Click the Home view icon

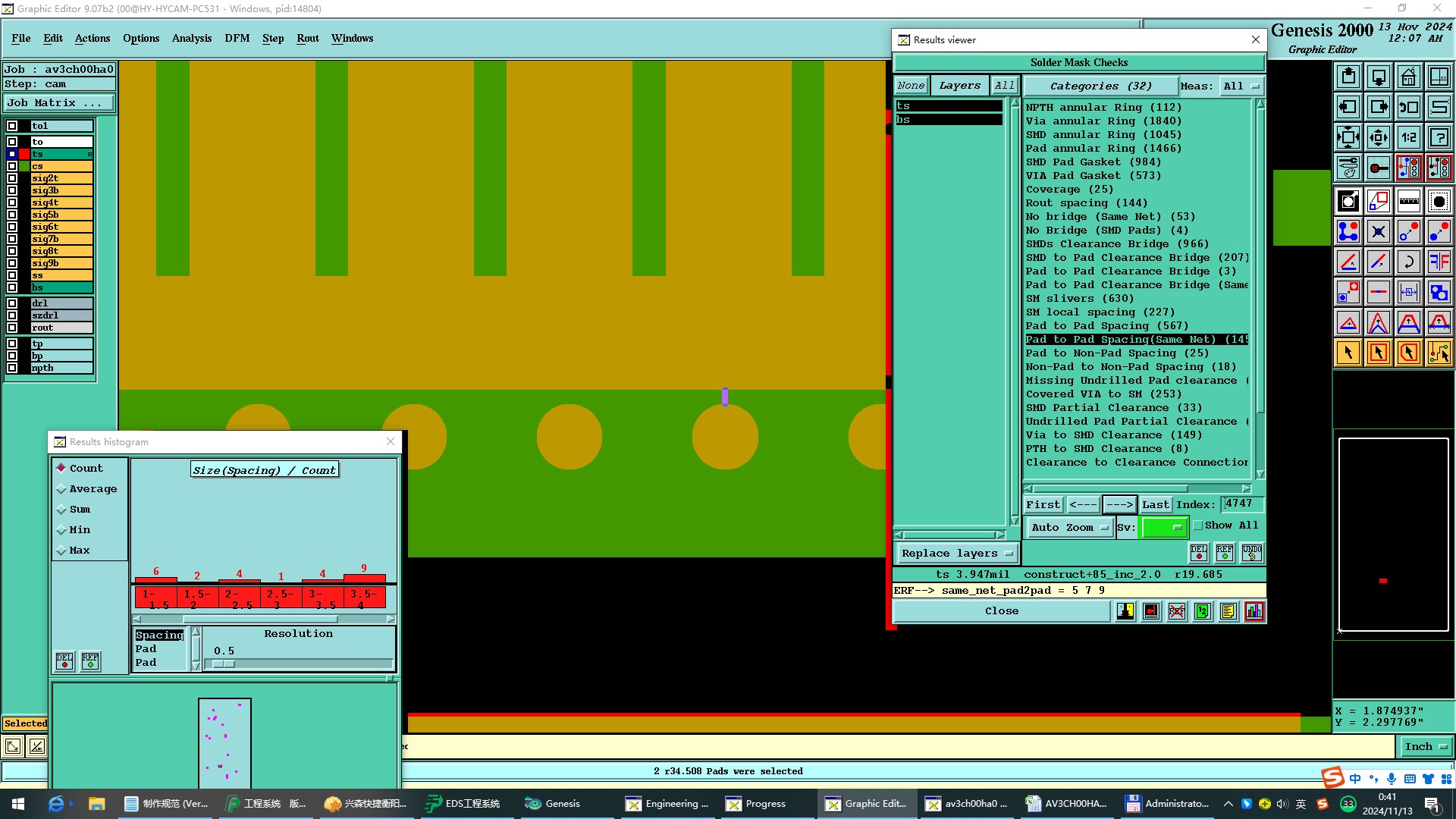click(x=1408, y=77)
